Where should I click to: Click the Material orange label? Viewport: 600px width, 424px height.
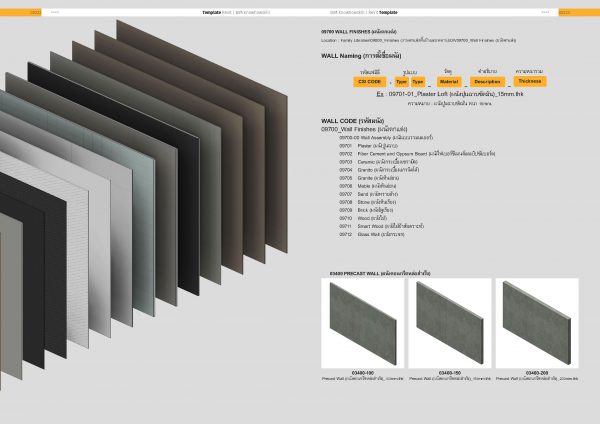coord(449,82)
